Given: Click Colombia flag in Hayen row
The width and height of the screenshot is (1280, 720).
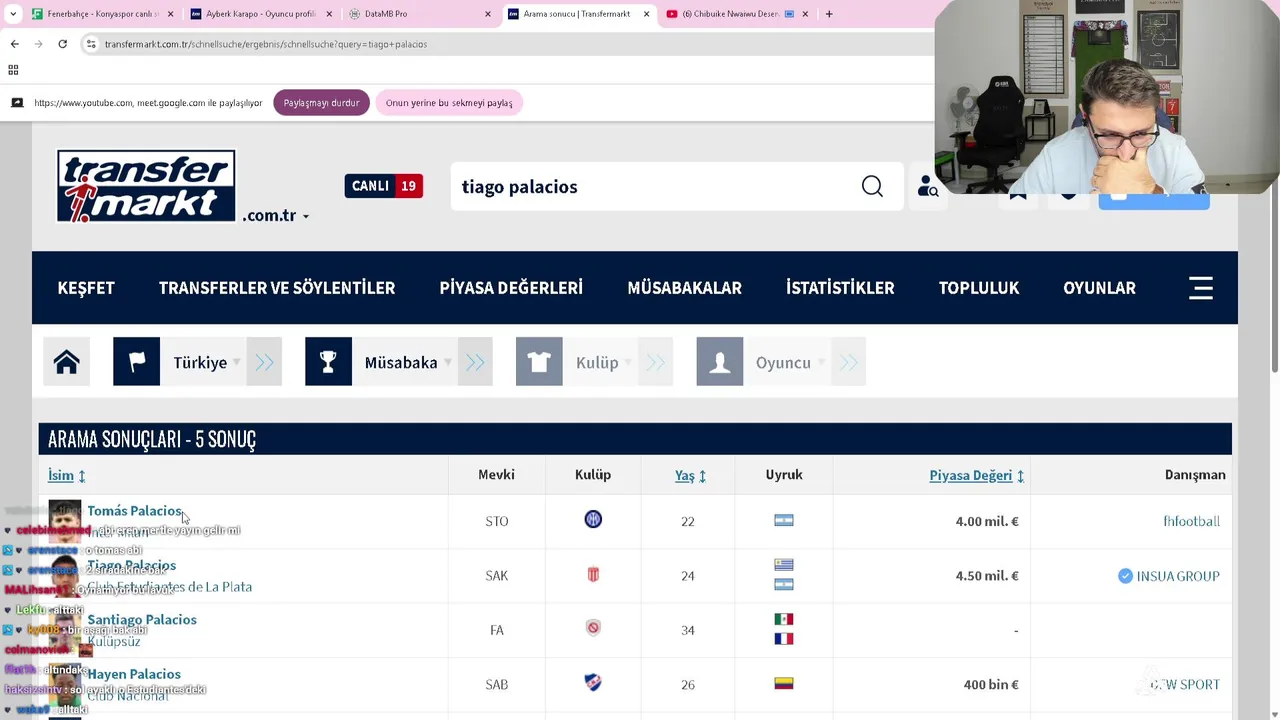Looking at the screenshot, I should (784, 683).
